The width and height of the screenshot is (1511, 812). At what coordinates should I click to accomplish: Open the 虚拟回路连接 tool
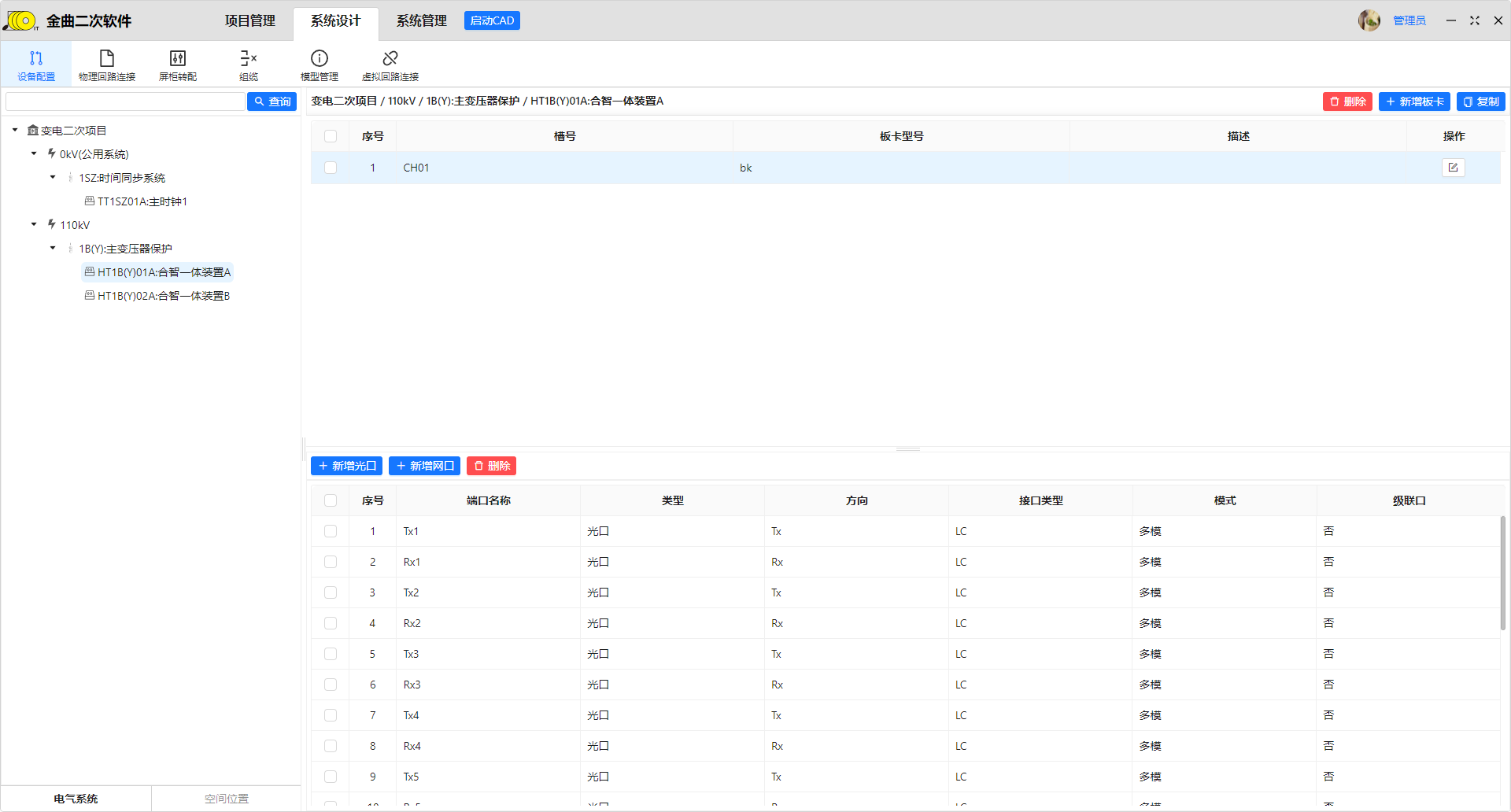pos(390,65)
